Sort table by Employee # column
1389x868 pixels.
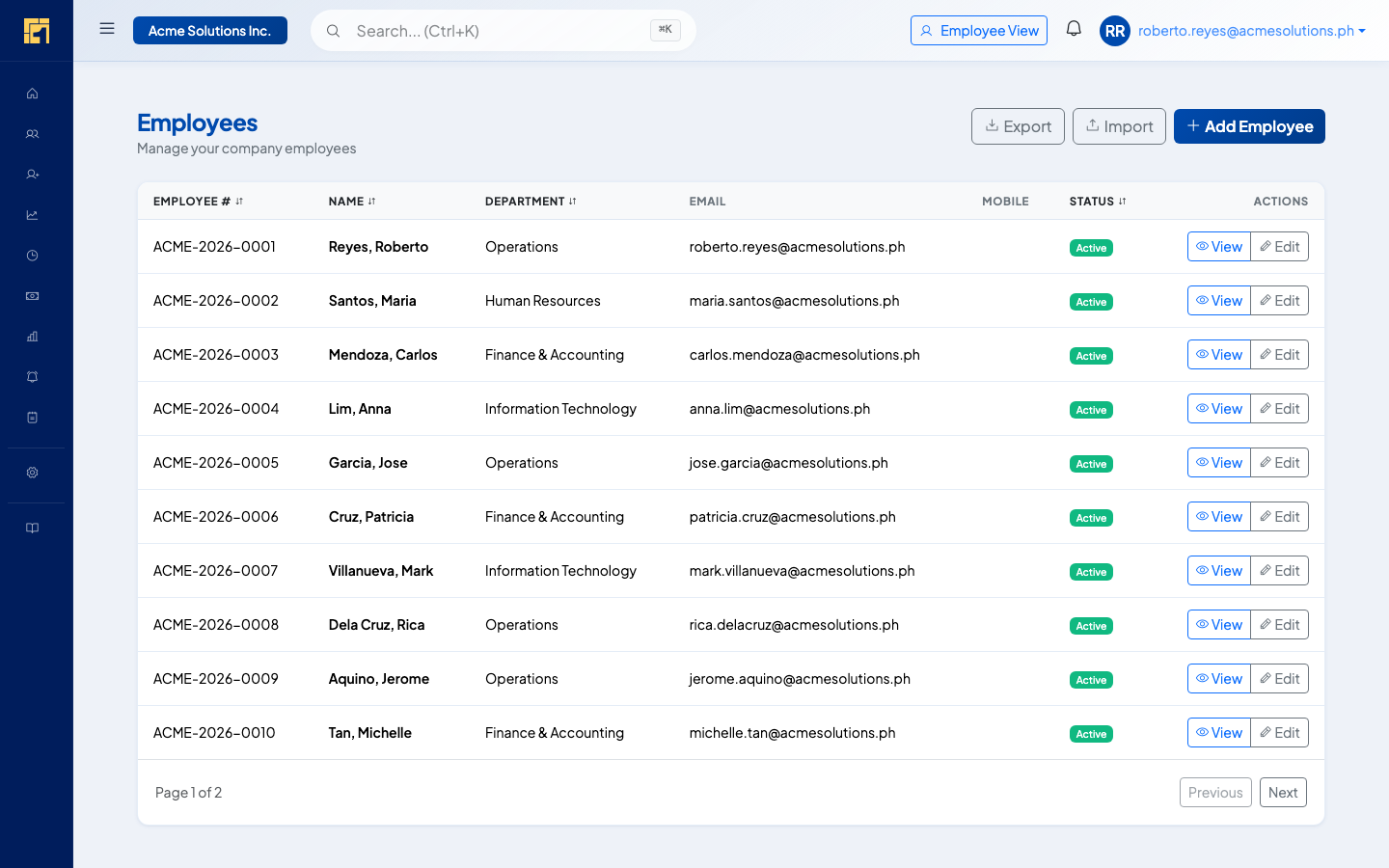point(198,202)
